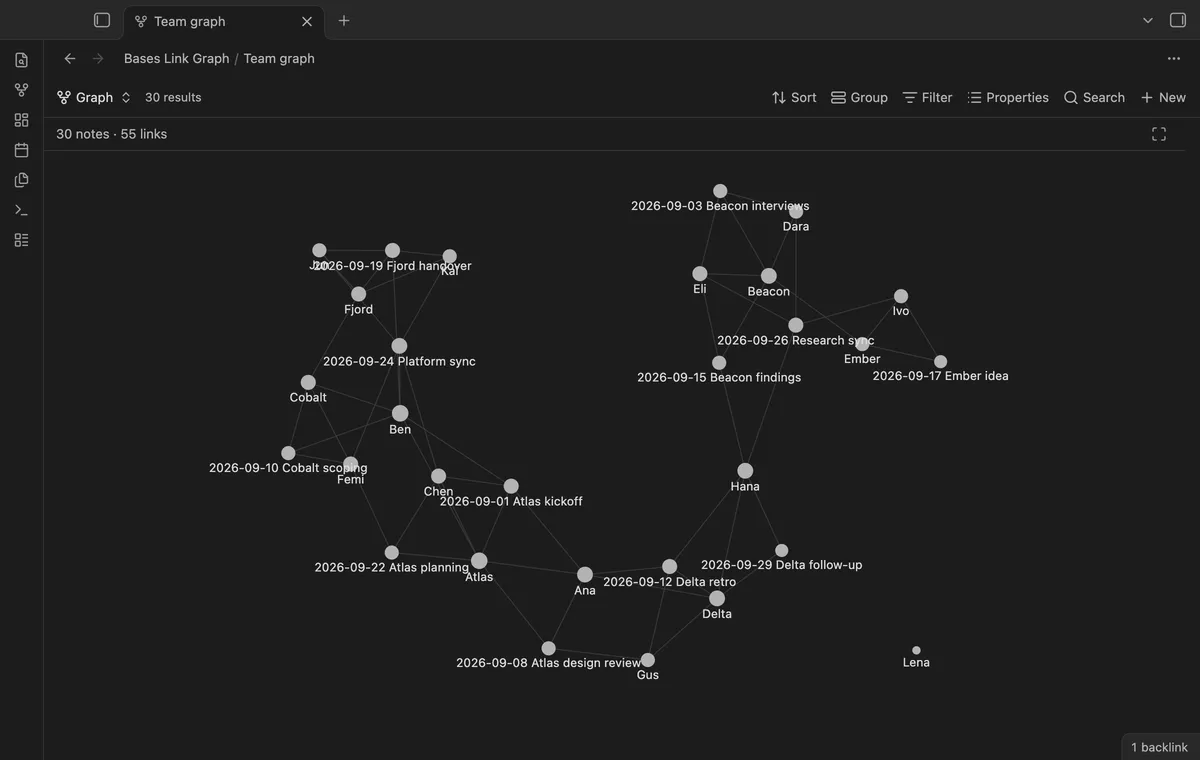Viewport: 1200px width, 760px height.
Task: Select the Beacon node
Action: pos(769,276)
